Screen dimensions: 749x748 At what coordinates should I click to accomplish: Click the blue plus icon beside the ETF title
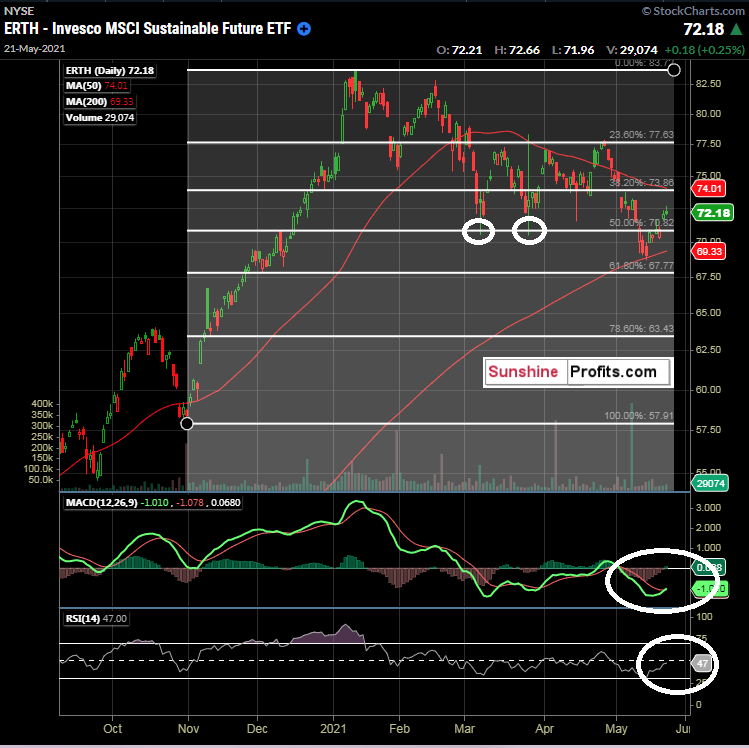[304, 29]
